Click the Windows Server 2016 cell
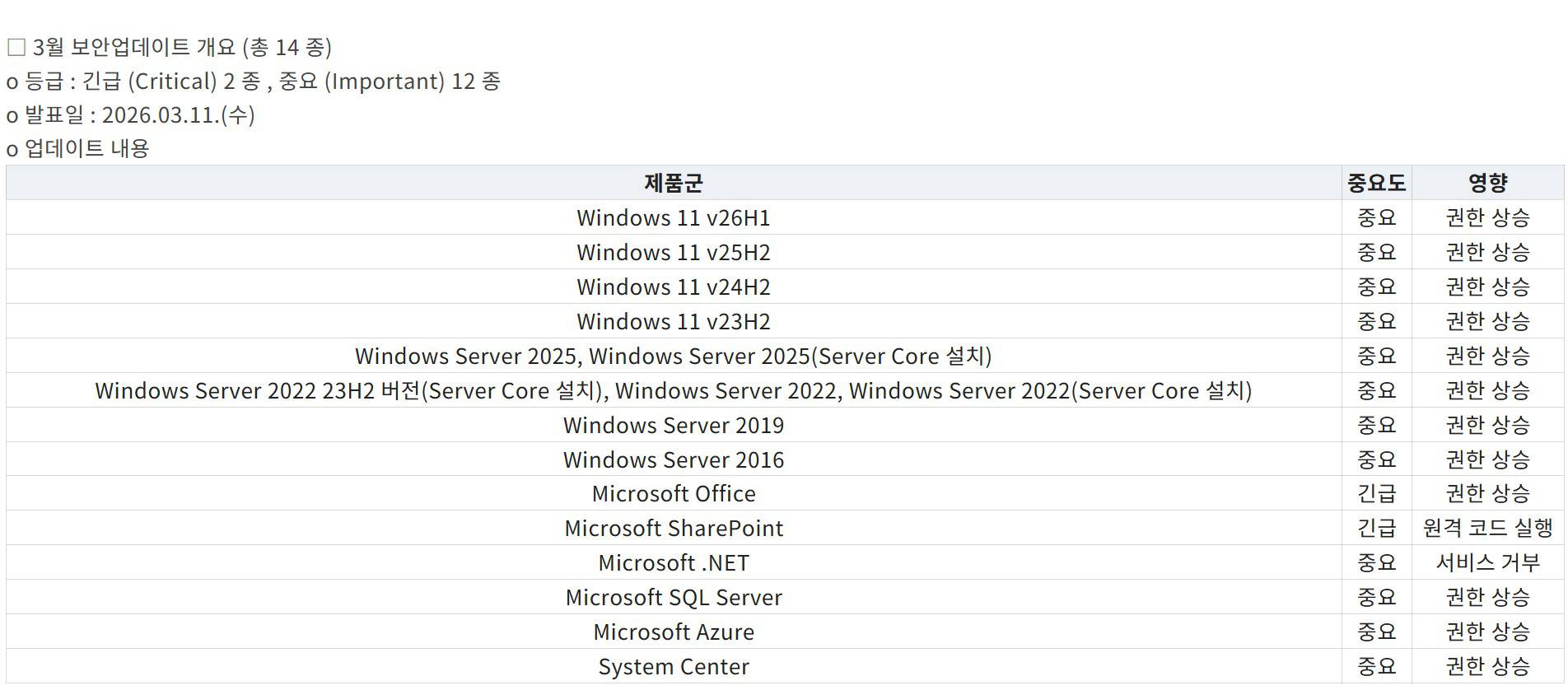 pyautogui.click(x=673, y=460)
